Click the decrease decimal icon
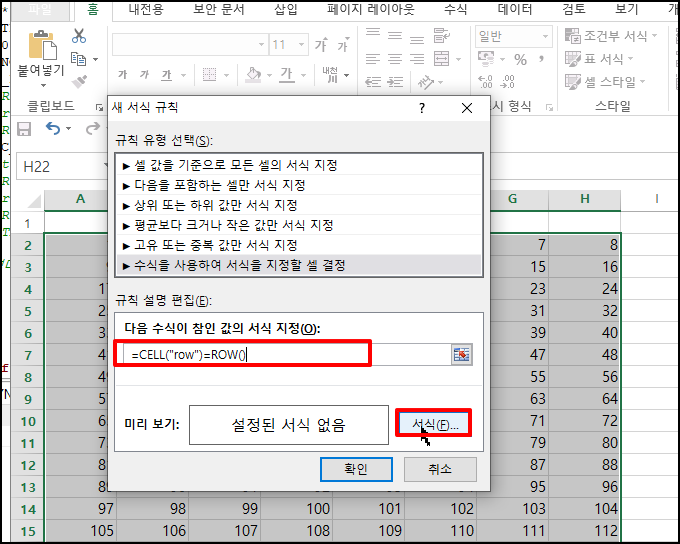 507,82
